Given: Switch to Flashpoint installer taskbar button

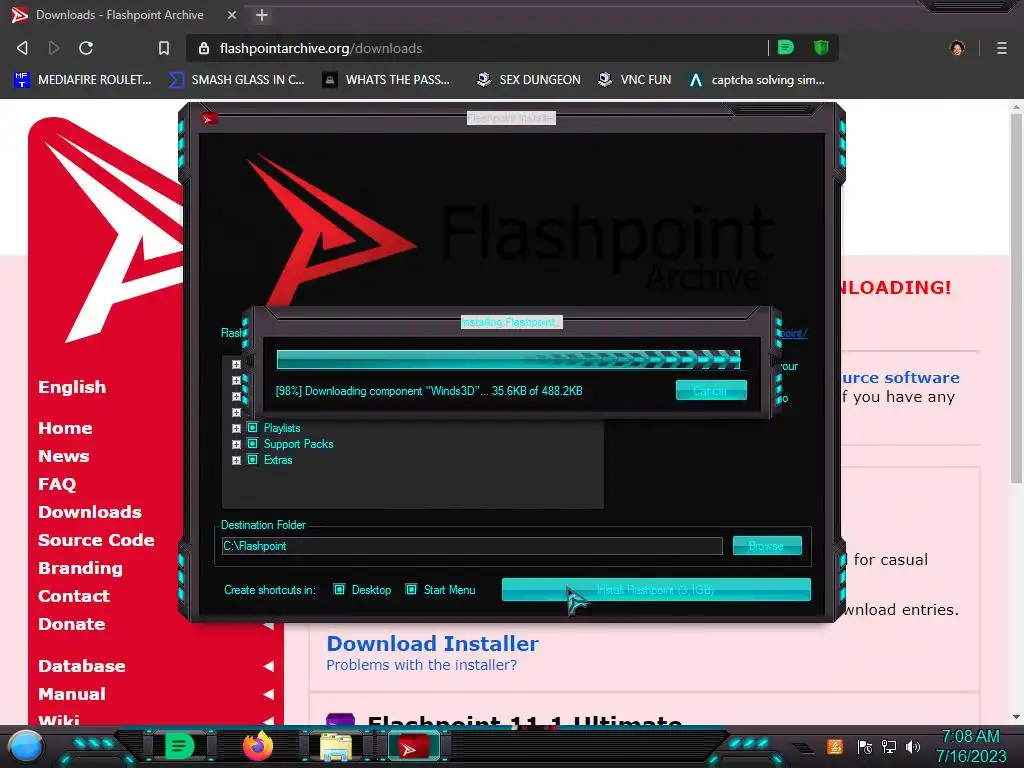Looking at the screenshot, I should coord(414,746).
